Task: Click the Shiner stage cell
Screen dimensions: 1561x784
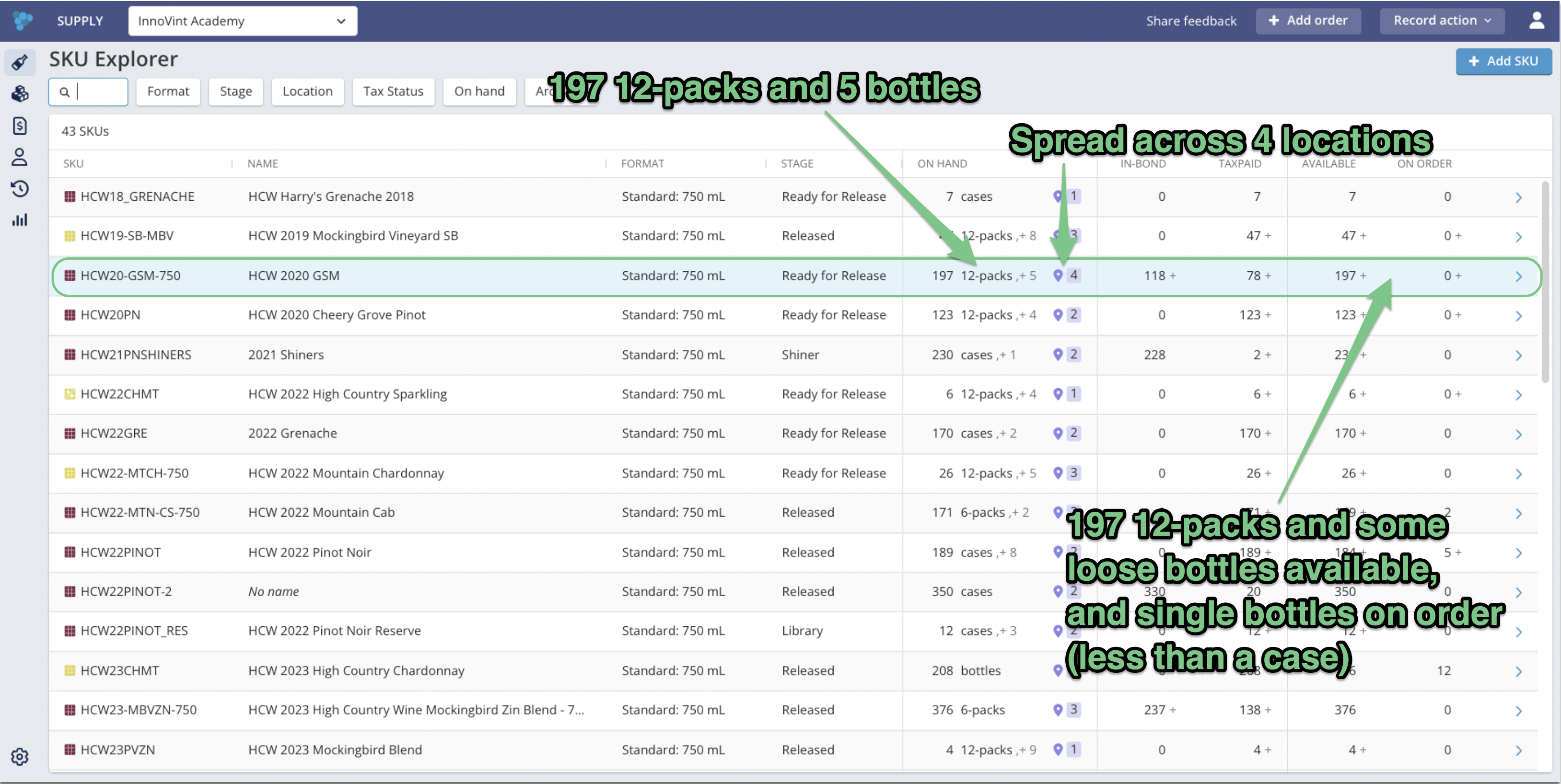Action: 800,355
